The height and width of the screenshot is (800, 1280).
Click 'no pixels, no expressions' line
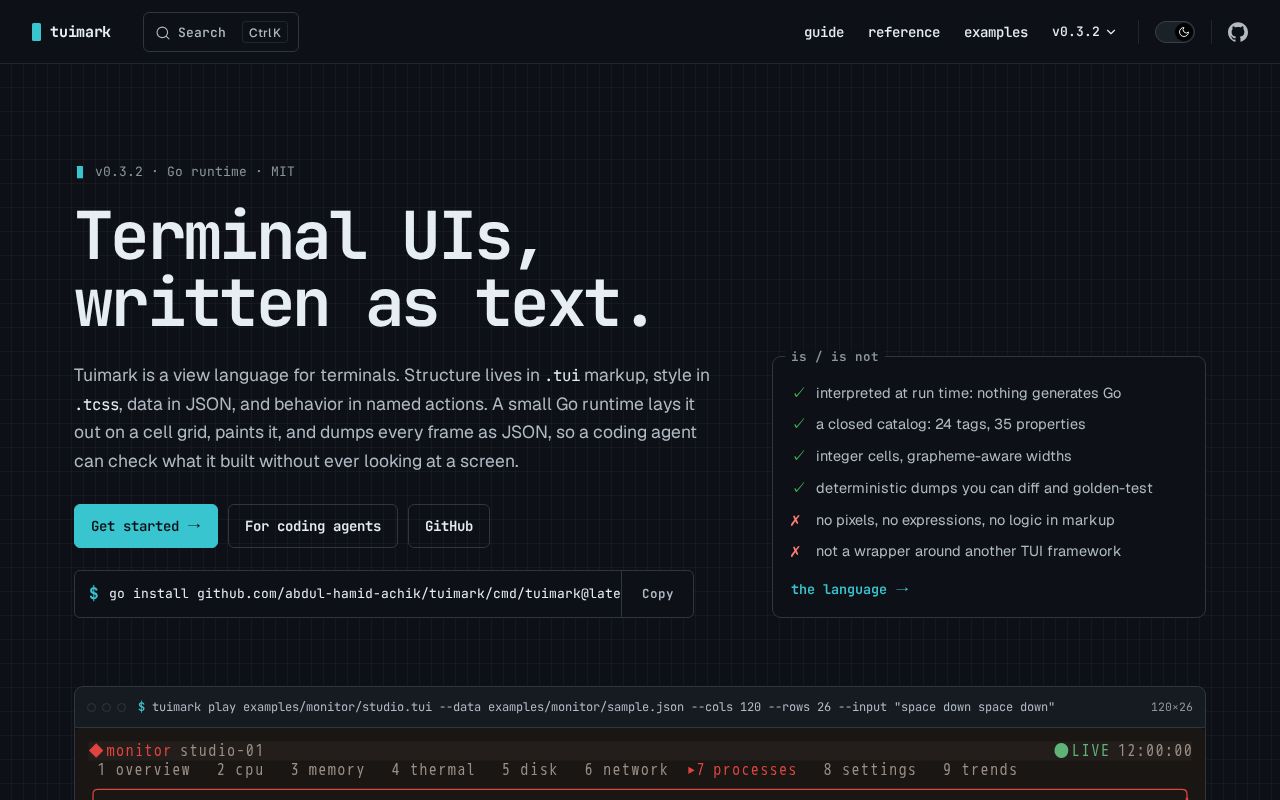pyautogui.click(x=965, y=520)
